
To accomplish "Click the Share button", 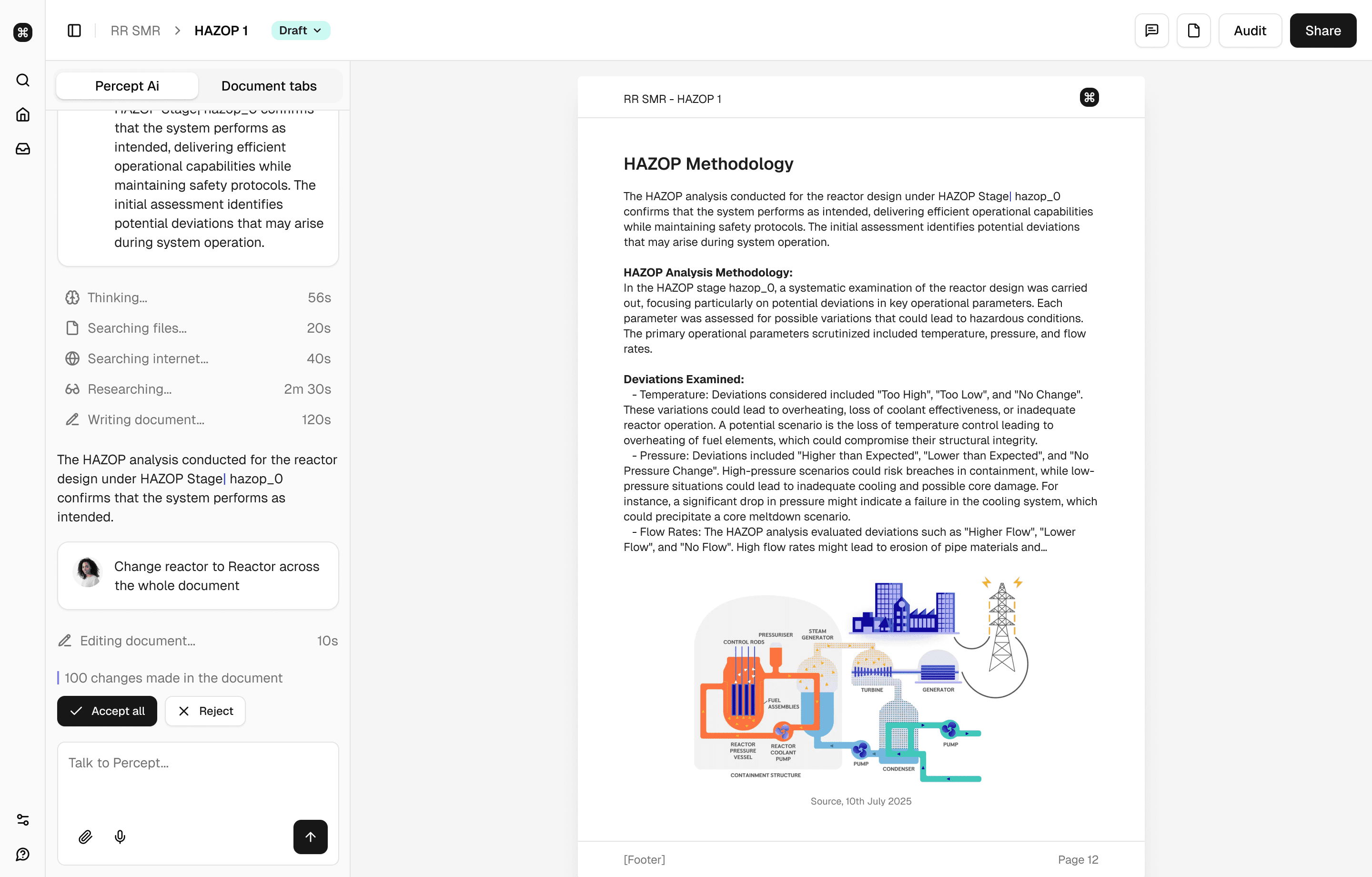I will 1322,31.
